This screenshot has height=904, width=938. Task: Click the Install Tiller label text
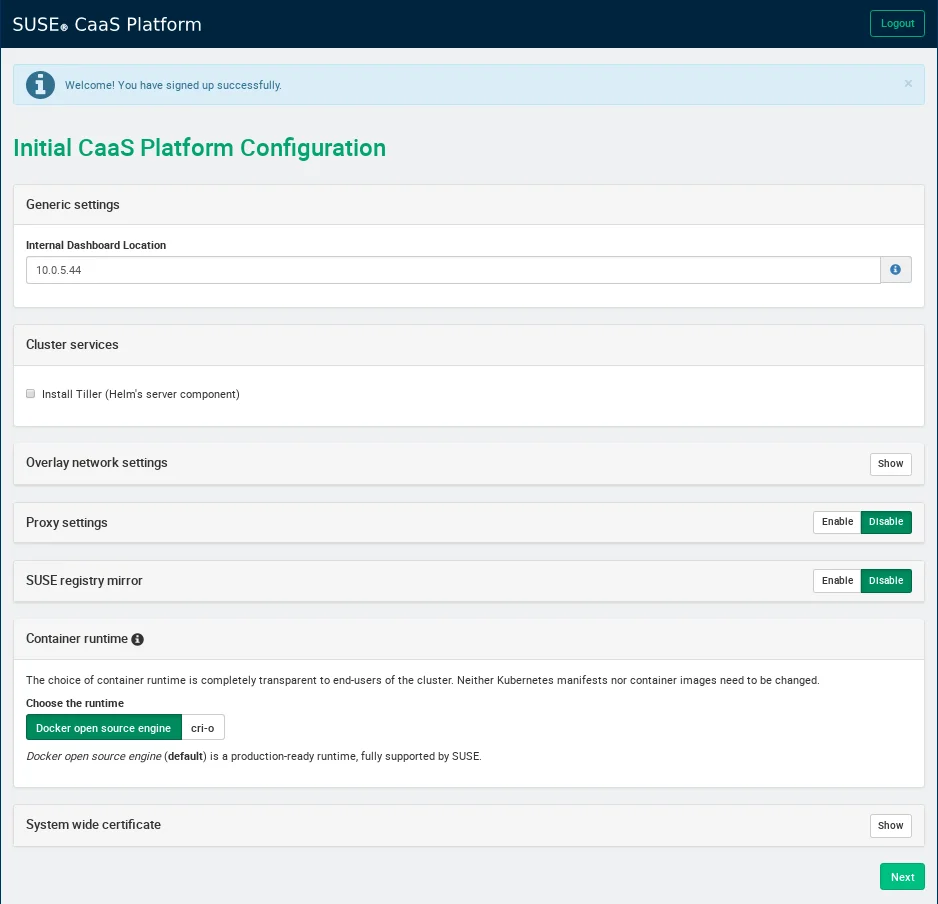point(140,394)
